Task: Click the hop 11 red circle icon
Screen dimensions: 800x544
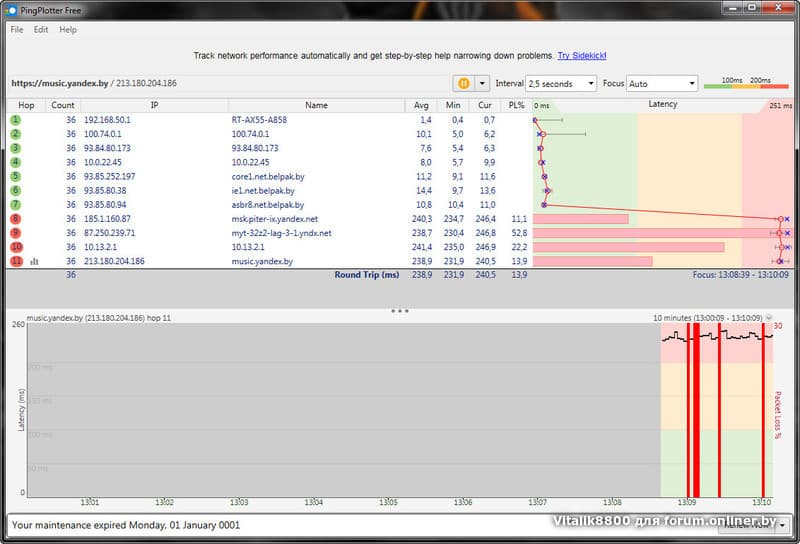Action: (16, 262)
